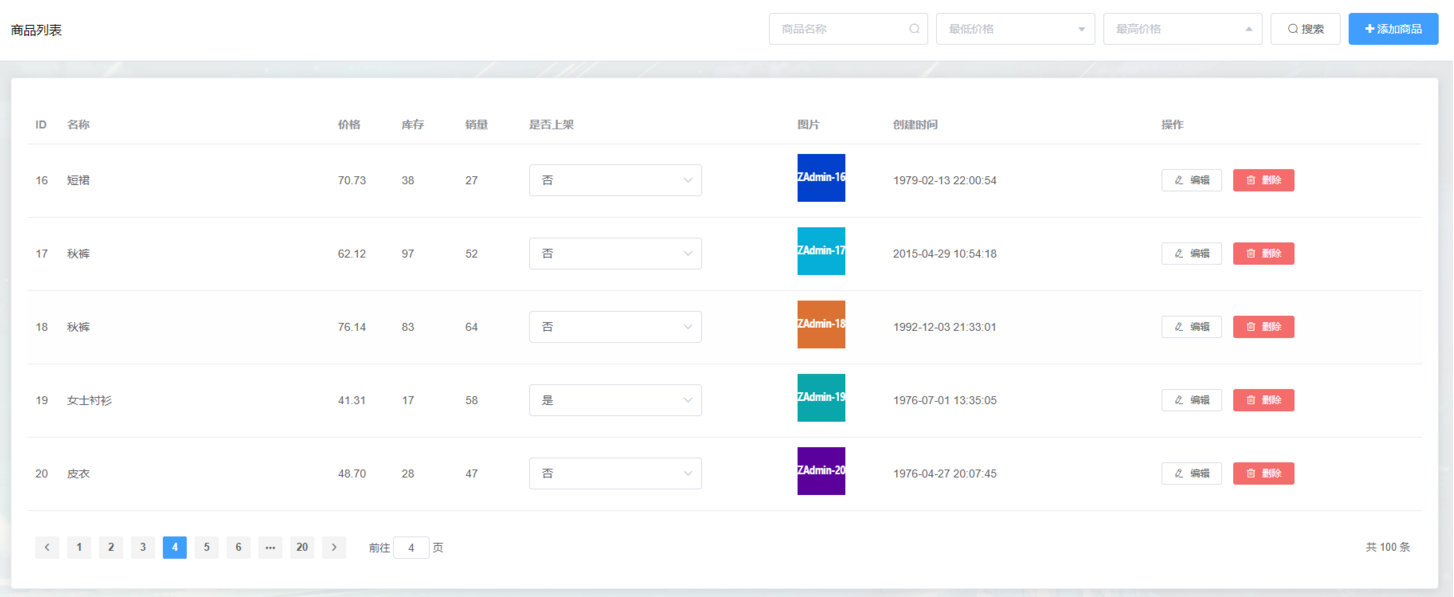Image resolution: width=1454 pixels, height=597 pixels.
Task: Click the pencil edit icon on row ID 18
Action: [1178, 326]
